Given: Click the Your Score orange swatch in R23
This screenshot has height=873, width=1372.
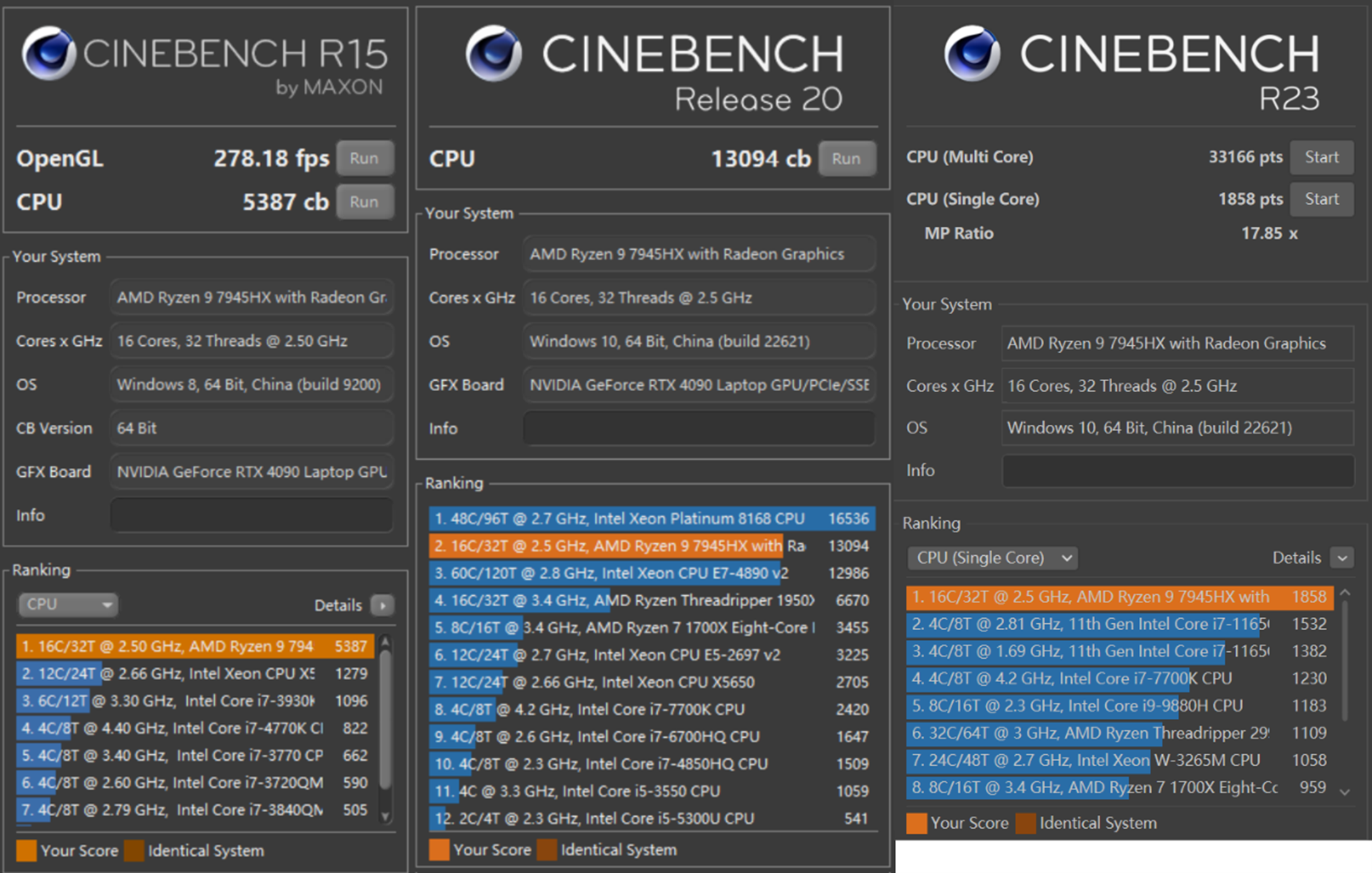Looking at the screenshot, I should click(x=916, y=823).
